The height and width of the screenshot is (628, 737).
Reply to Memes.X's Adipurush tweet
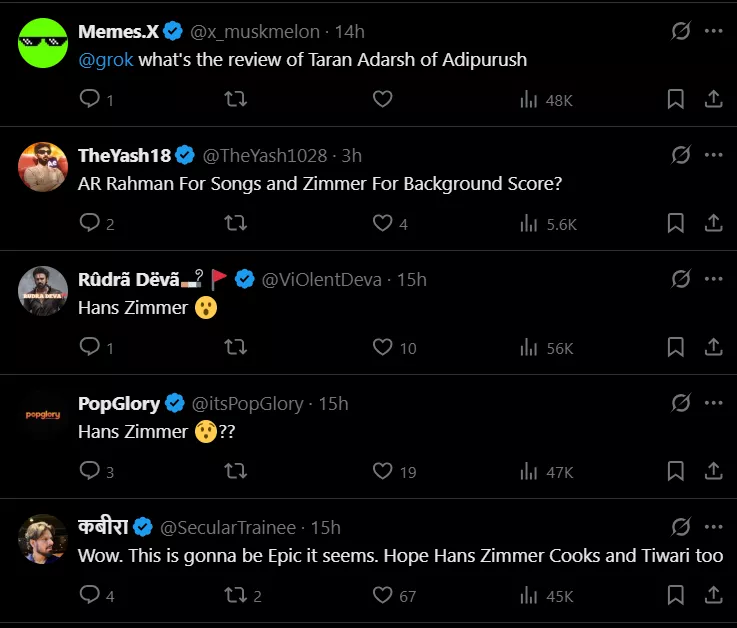coord(89,99)
